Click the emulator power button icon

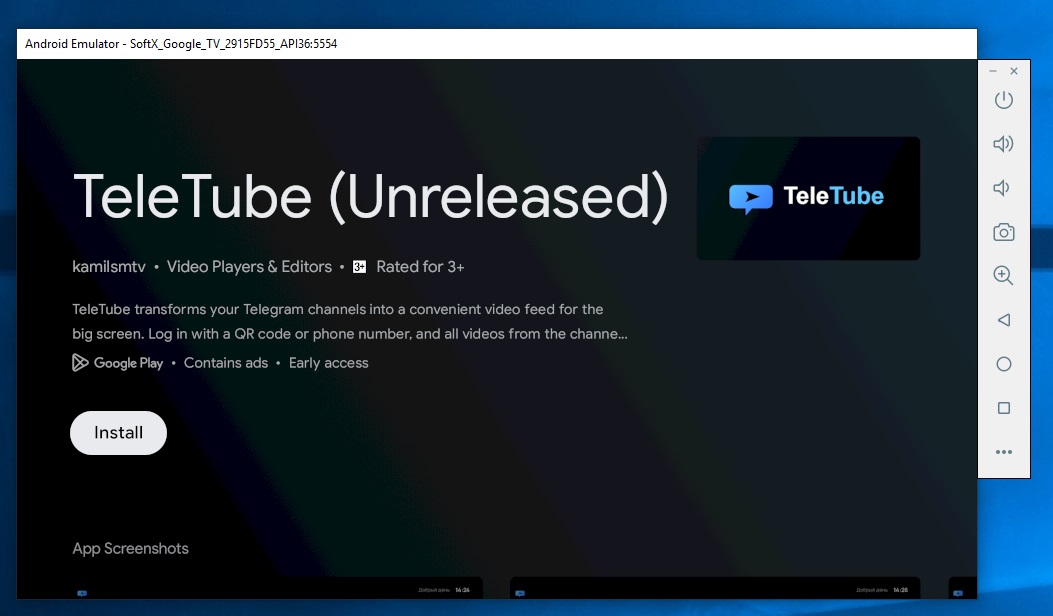coord(1003,100)
